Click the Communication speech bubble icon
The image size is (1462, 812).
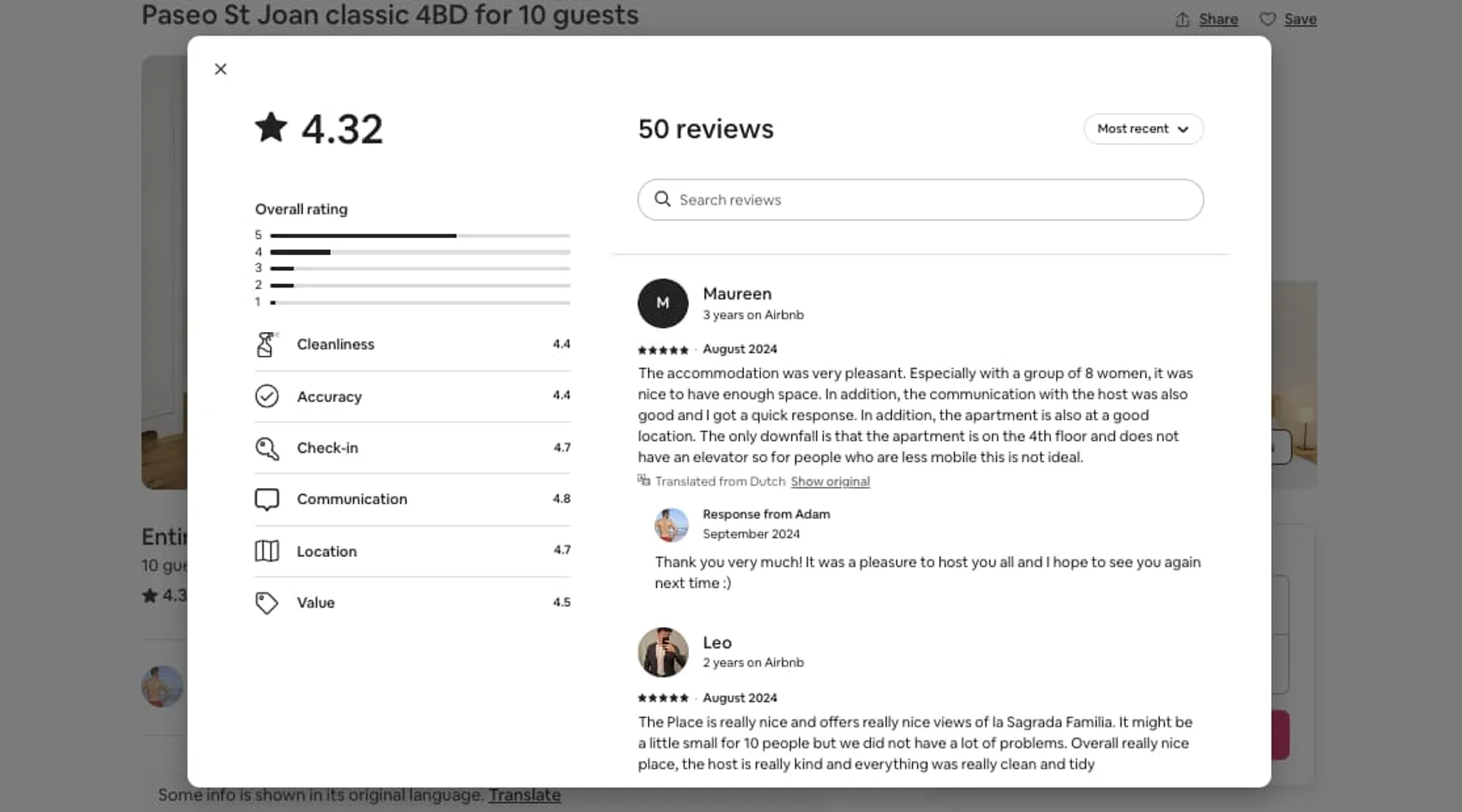coord(266,499)
